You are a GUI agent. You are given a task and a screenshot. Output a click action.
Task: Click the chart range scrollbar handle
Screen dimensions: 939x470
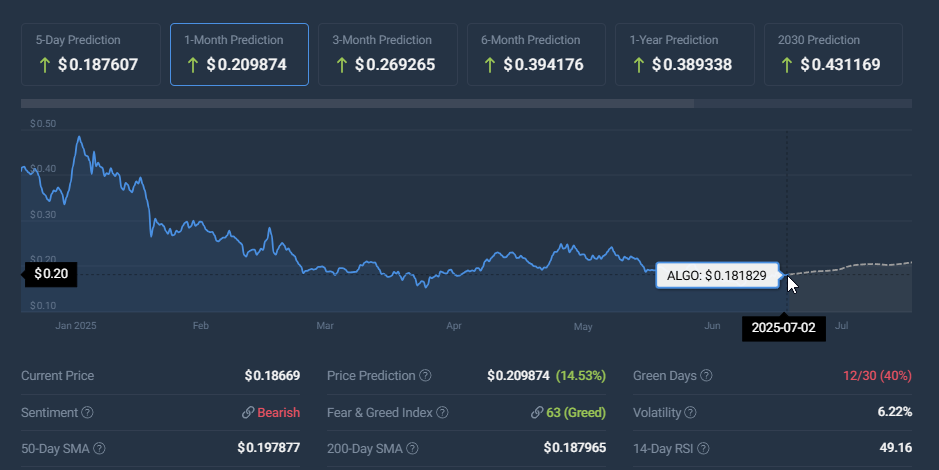coord(358,104)
